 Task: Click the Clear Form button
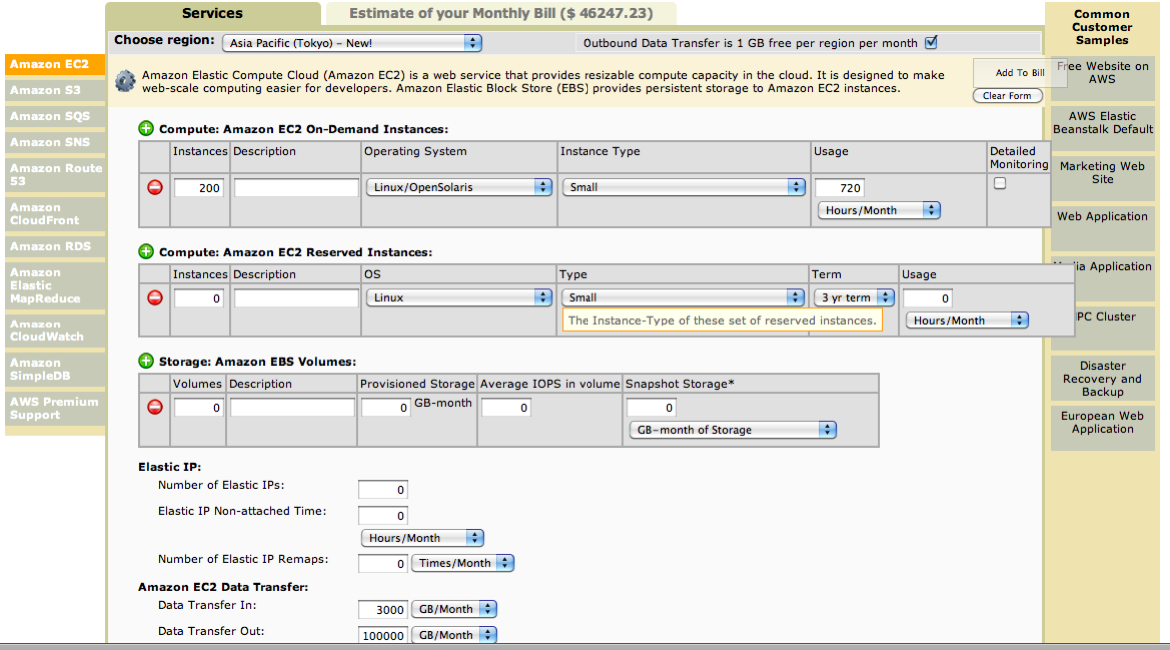pyautogui.click(x=1007, y=96)
